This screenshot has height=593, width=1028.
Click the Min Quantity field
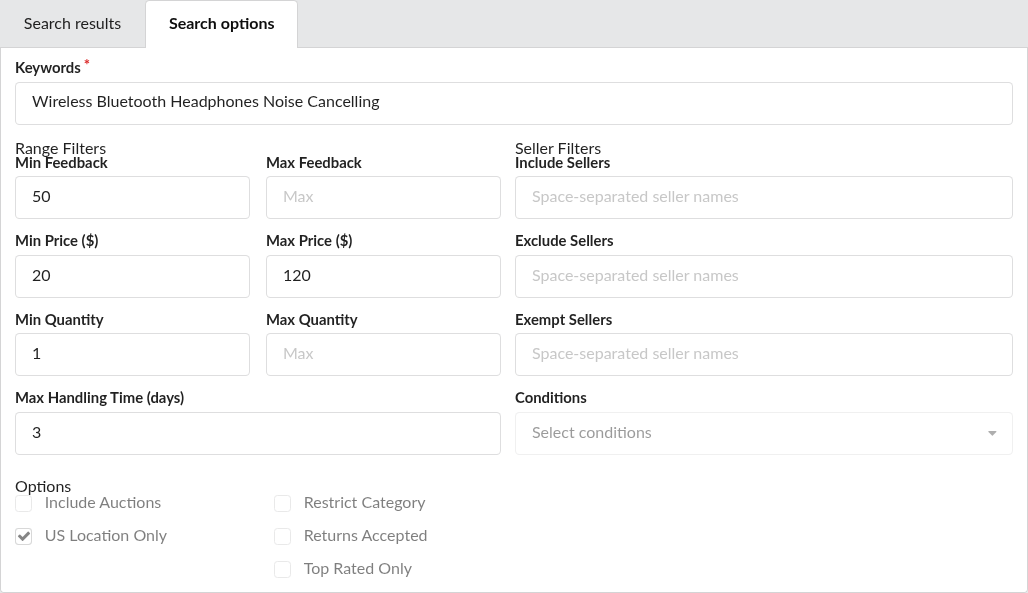coord(132,354)
